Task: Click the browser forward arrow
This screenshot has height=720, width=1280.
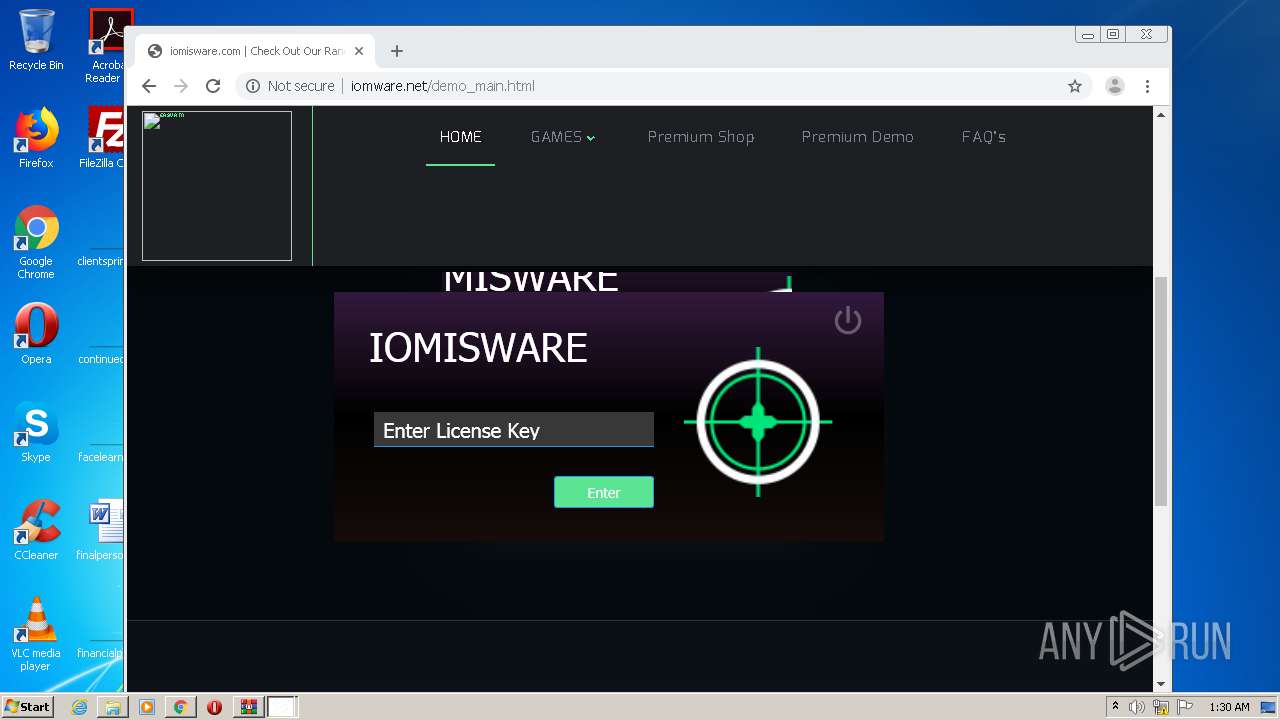Action: tap(181, 86)
